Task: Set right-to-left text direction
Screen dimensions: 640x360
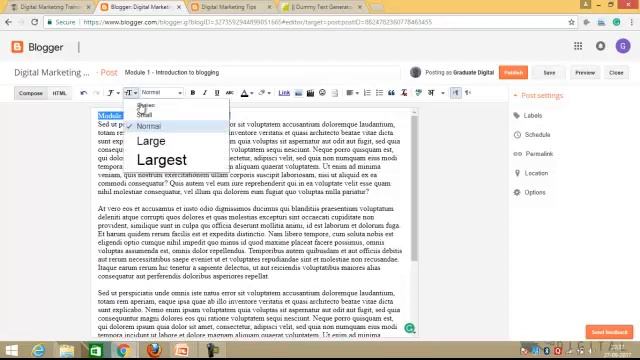Action: pos(468,93)
